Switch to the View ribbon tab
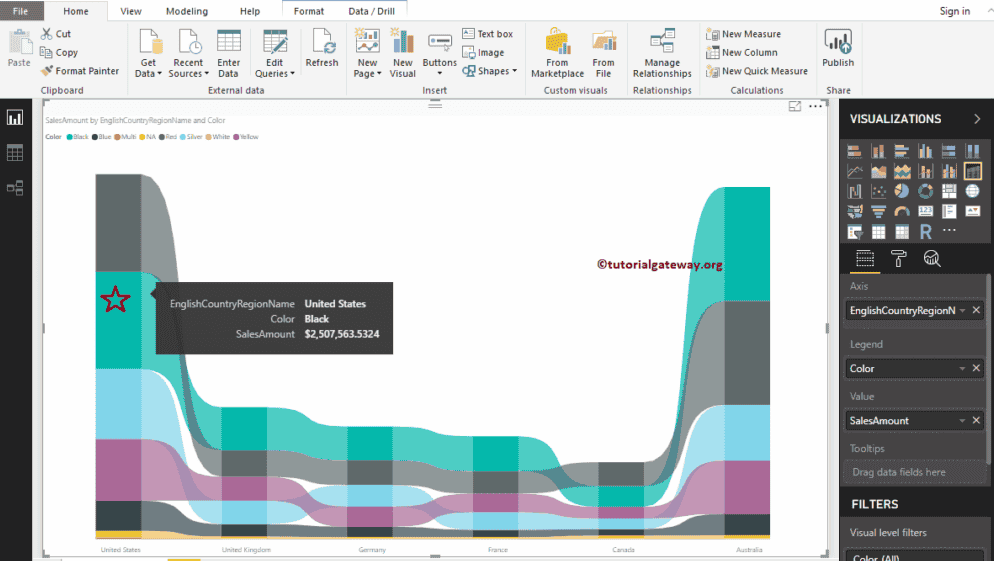 pos(131,11)
